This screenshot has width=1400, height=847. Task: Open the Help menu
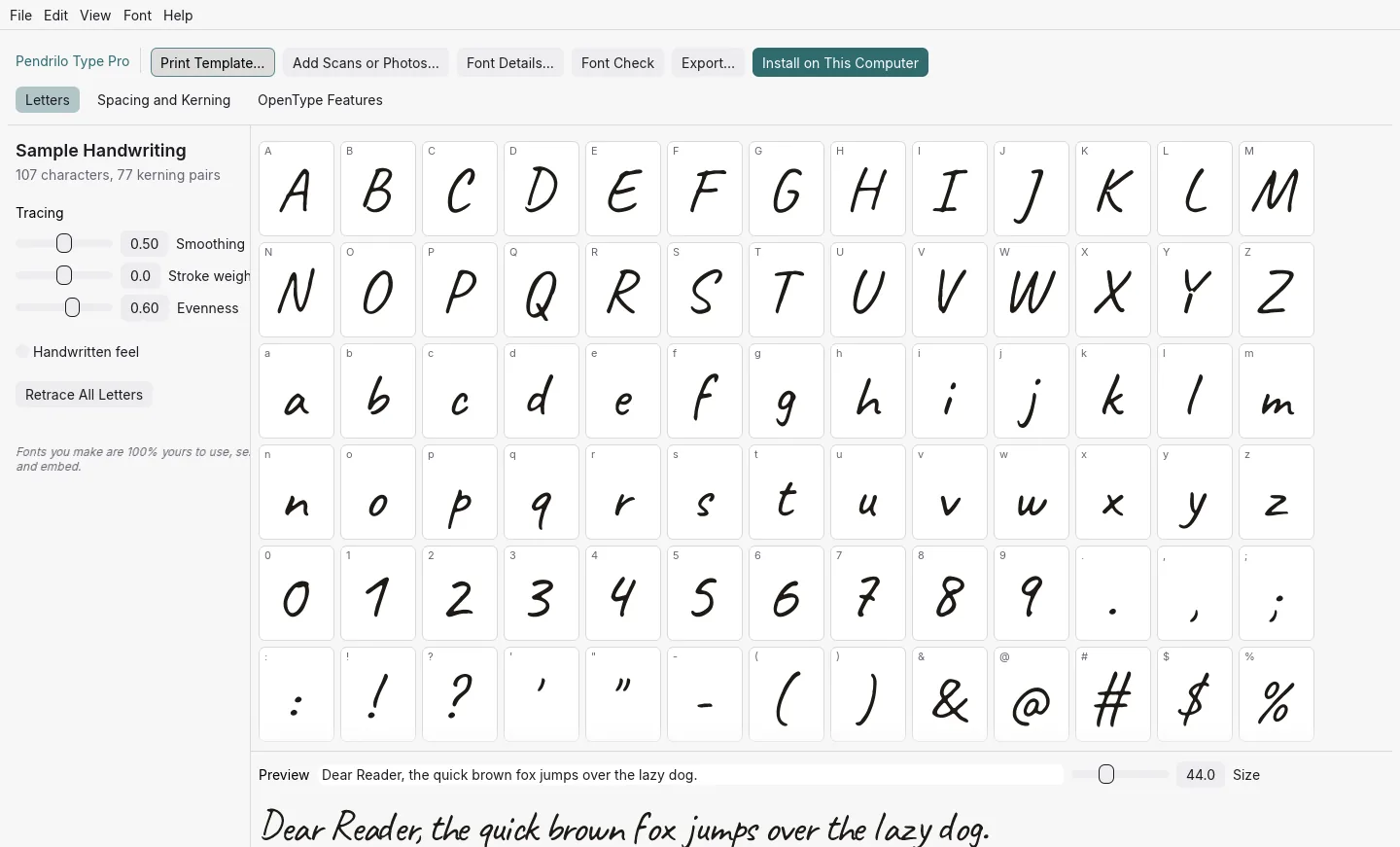[178, 16]
